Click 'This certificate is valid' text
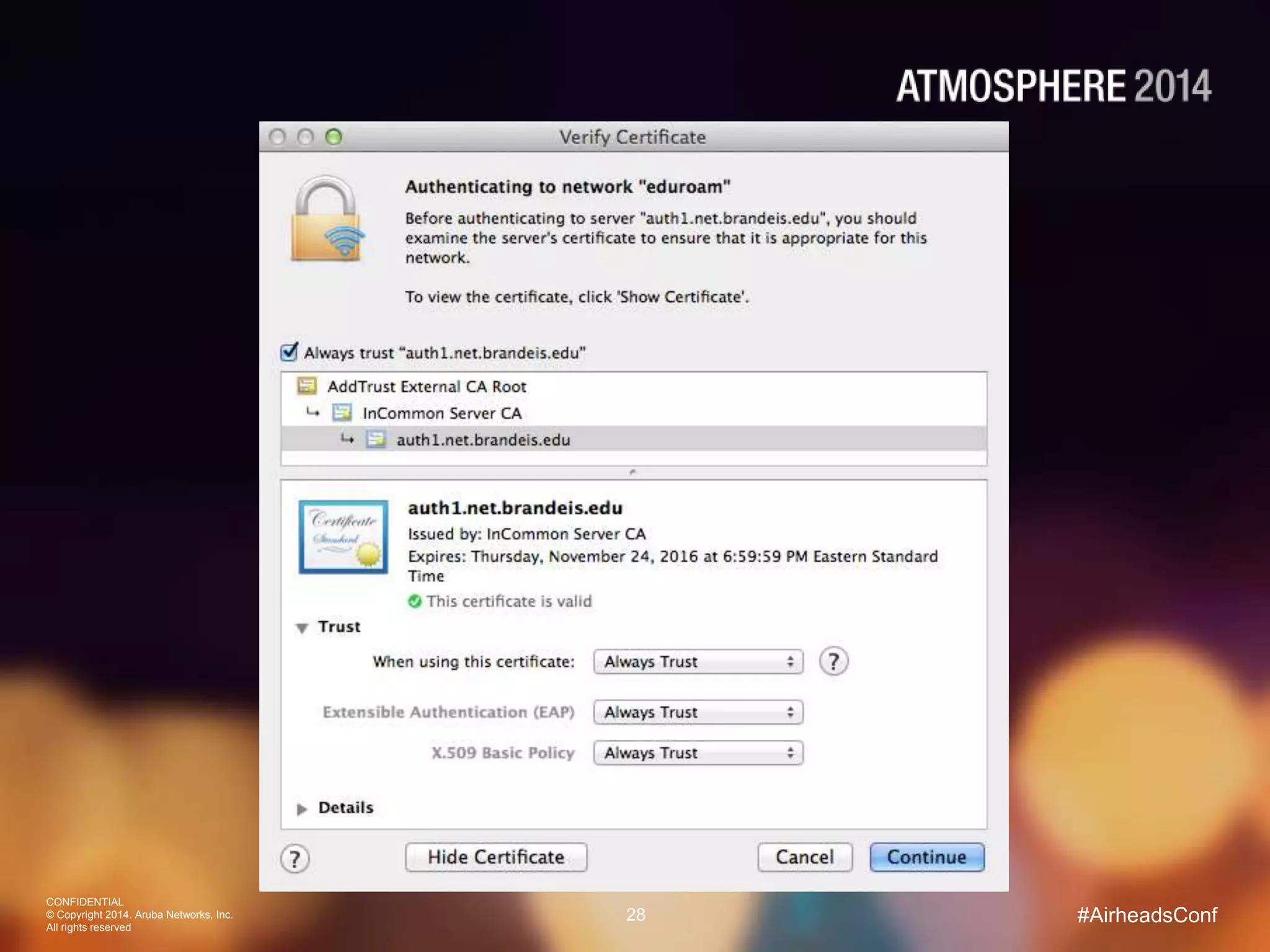 [x=509, y=601]
